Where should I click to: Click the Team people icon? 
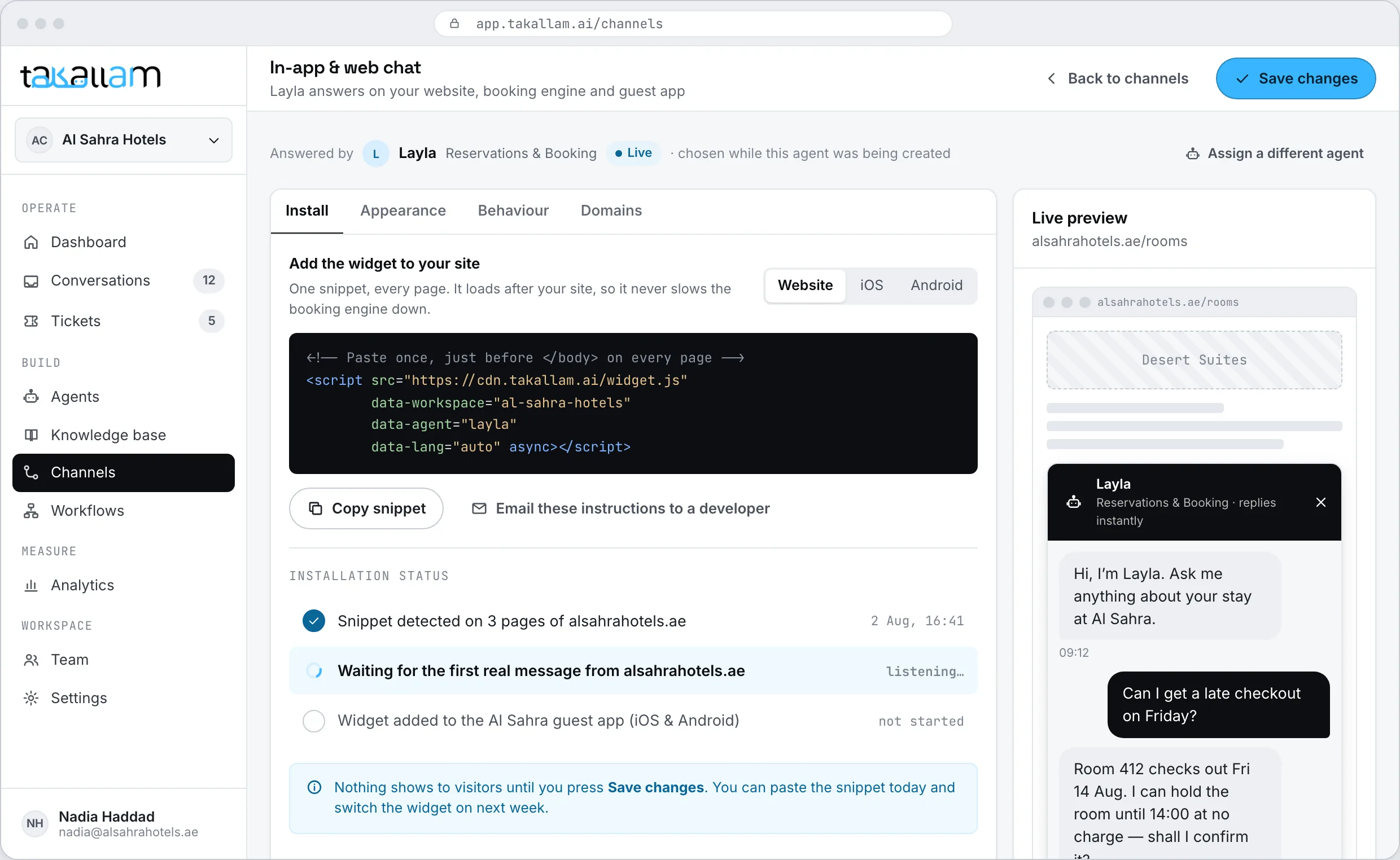[30, 660]
